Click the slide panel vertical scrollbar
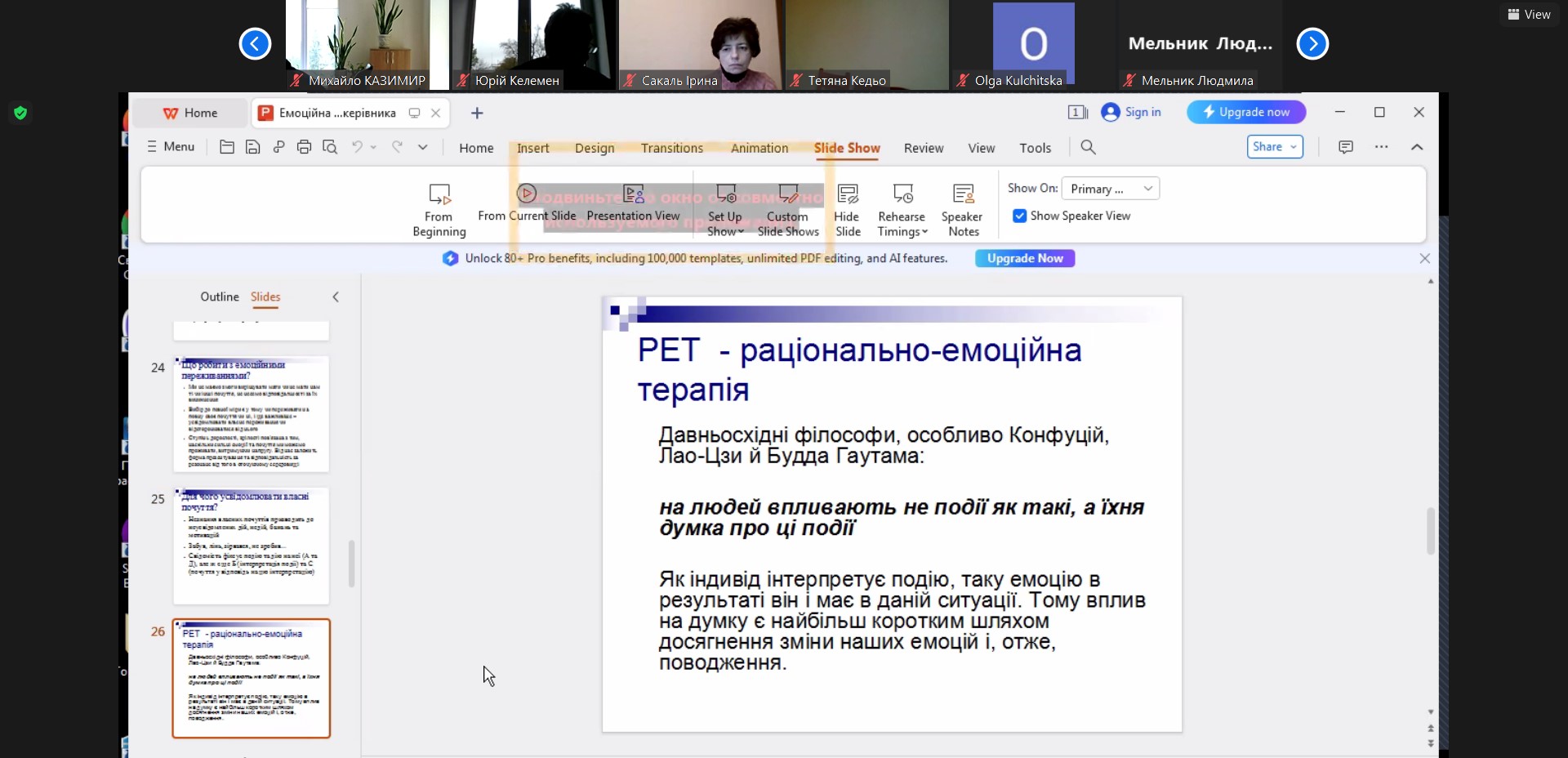 (x=352, y=564)
